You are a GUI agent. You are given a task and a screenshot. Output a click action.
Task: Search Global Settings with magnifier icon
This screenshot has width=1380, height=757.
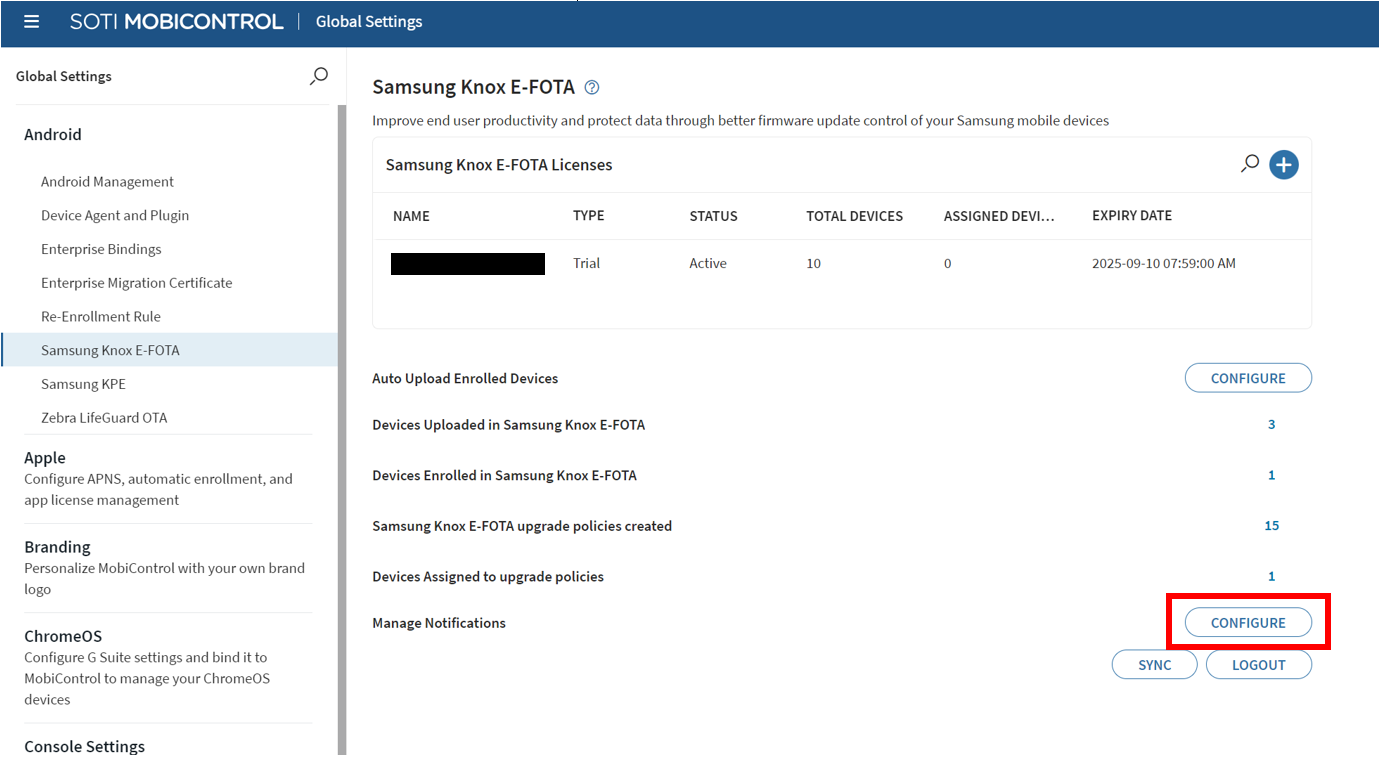click(x=318, y=76)
